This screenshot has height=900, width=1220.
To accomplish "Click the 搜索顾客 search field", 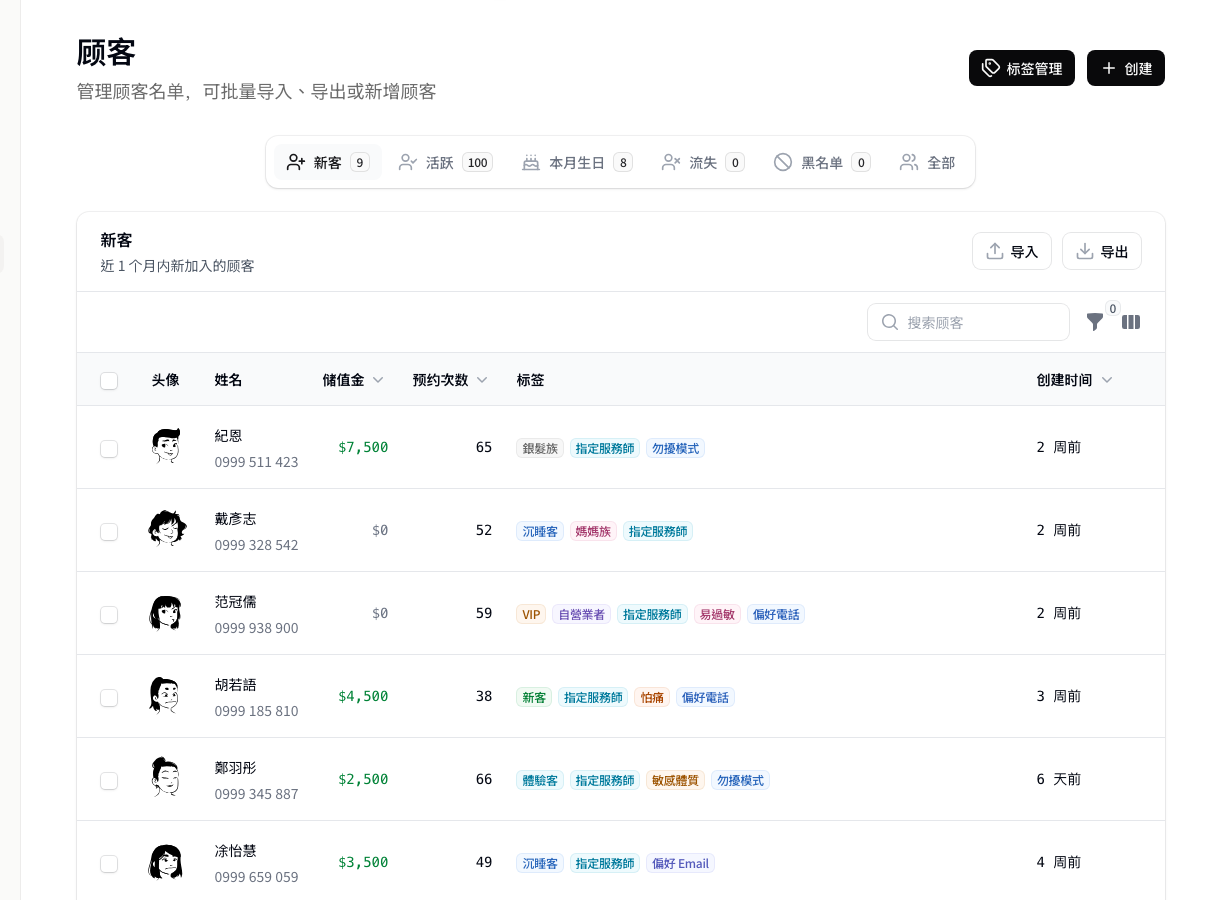I will pyautogui.click(x=968, y=322).
